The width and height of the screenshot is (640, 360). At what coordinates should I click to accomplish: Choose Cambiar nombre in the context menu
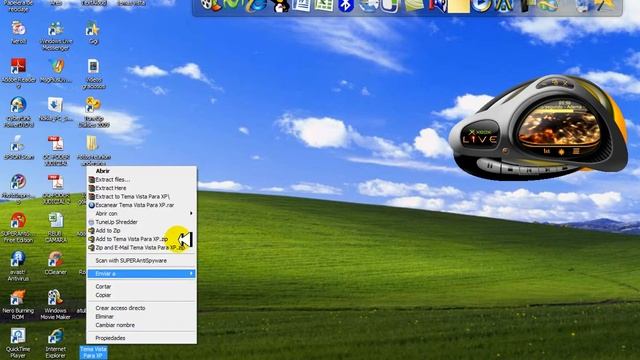[x=141, y=326]
